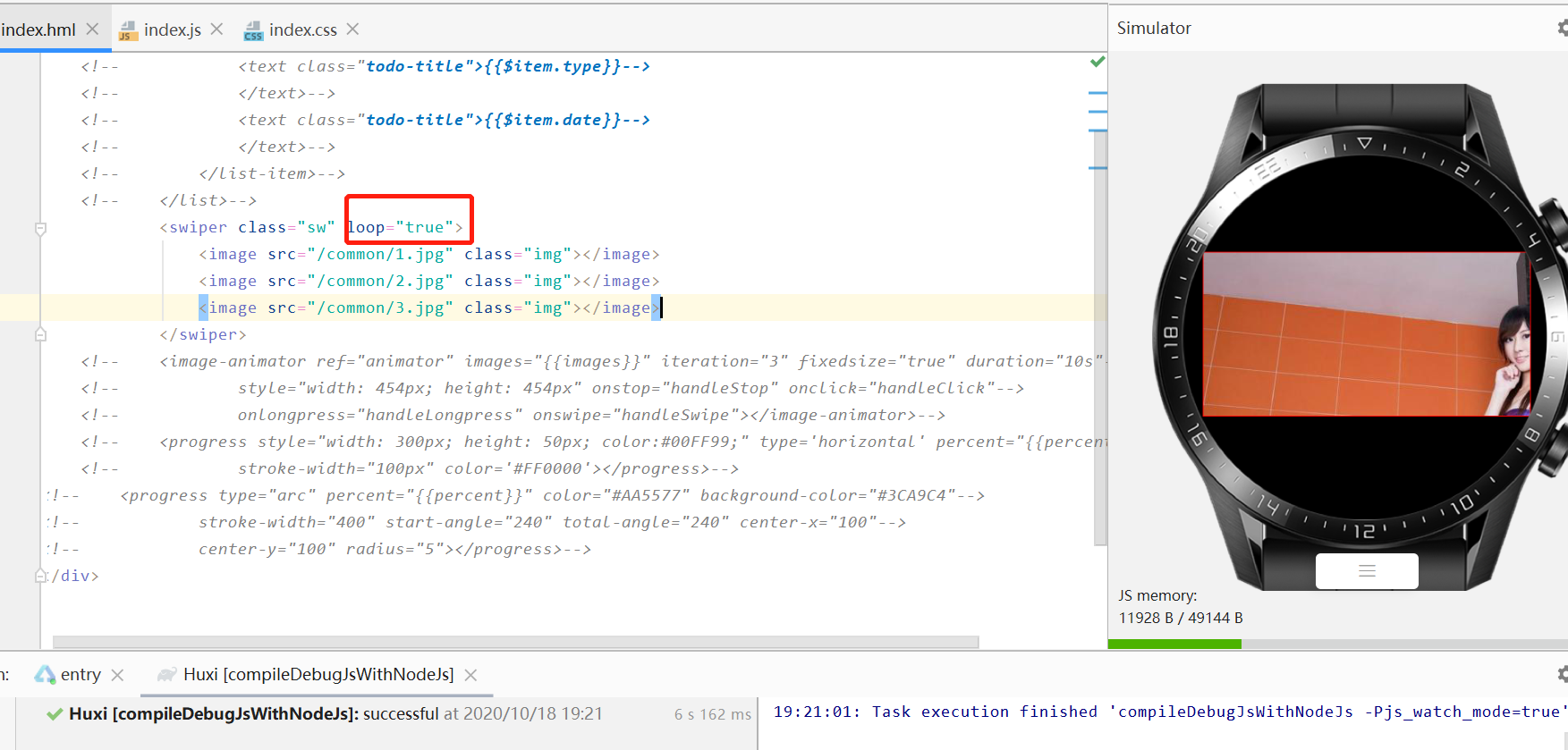Open the index.css editor tab
The height and width of the screenshot is (750, 1568).
pos(302,29)
